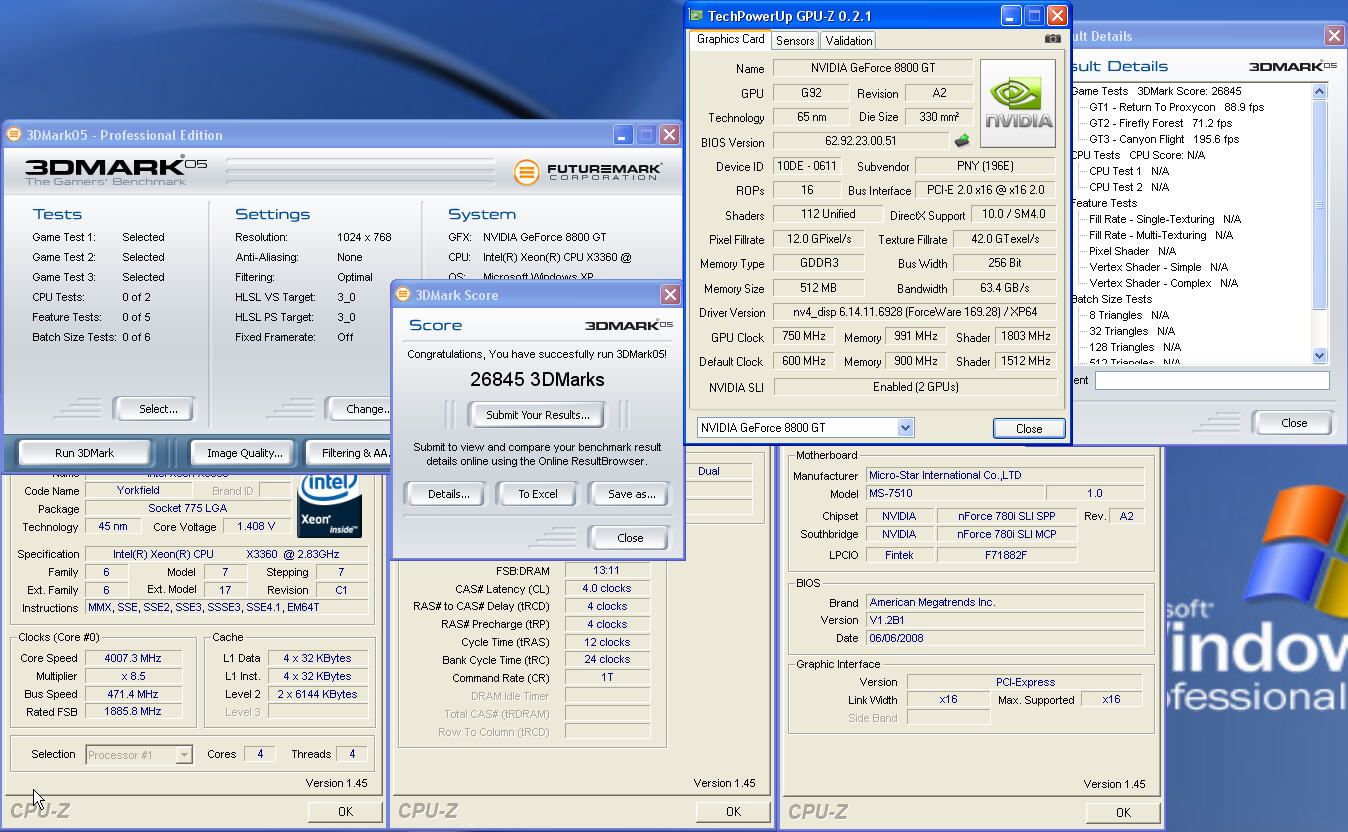Click the FSB:DRAM 13:11 value
1348x832 pixels.
(606, 570)
